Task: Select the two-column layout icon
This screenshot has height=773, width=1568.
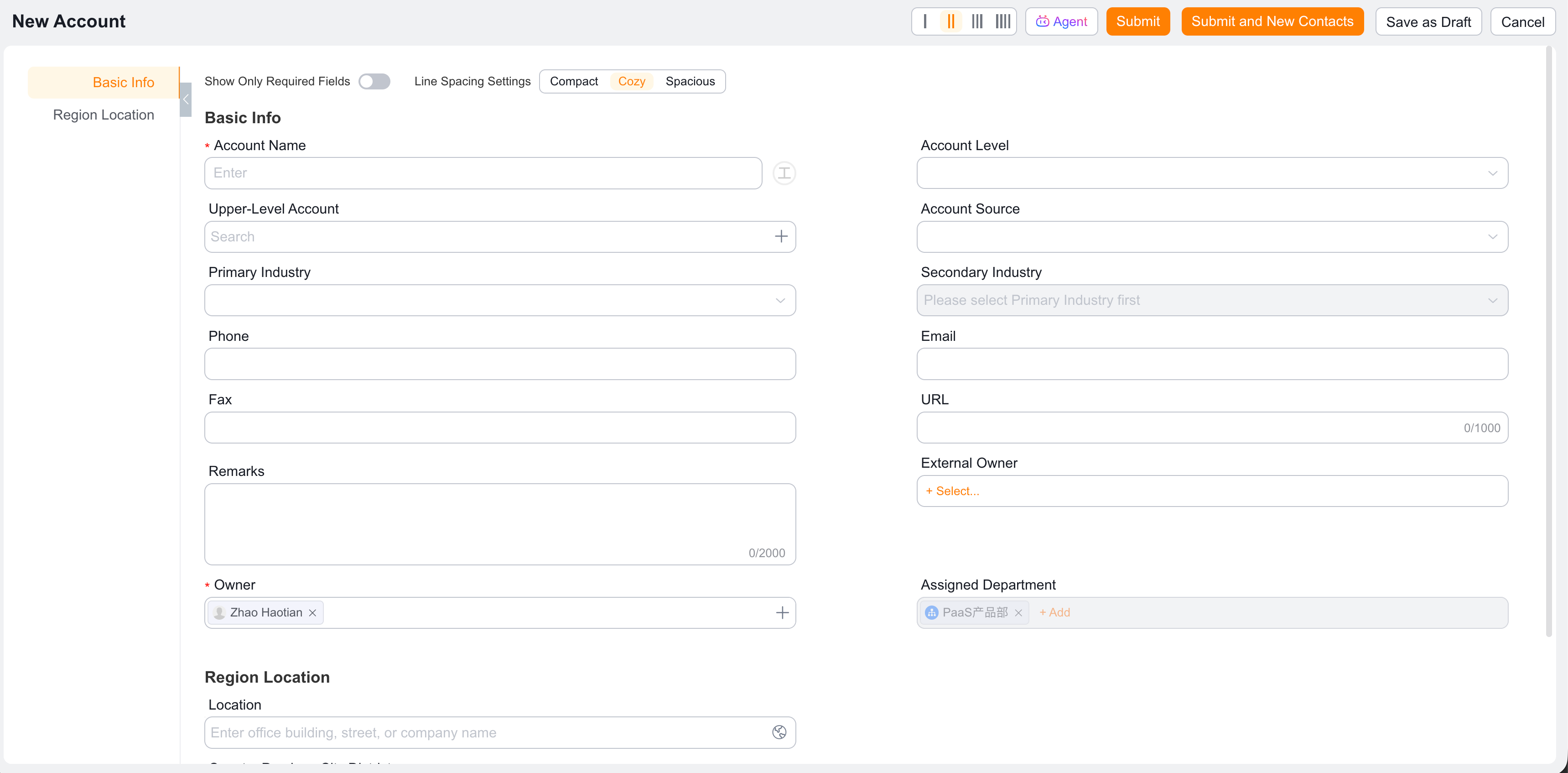Action: pyautogui.click(x=950, y=21)
